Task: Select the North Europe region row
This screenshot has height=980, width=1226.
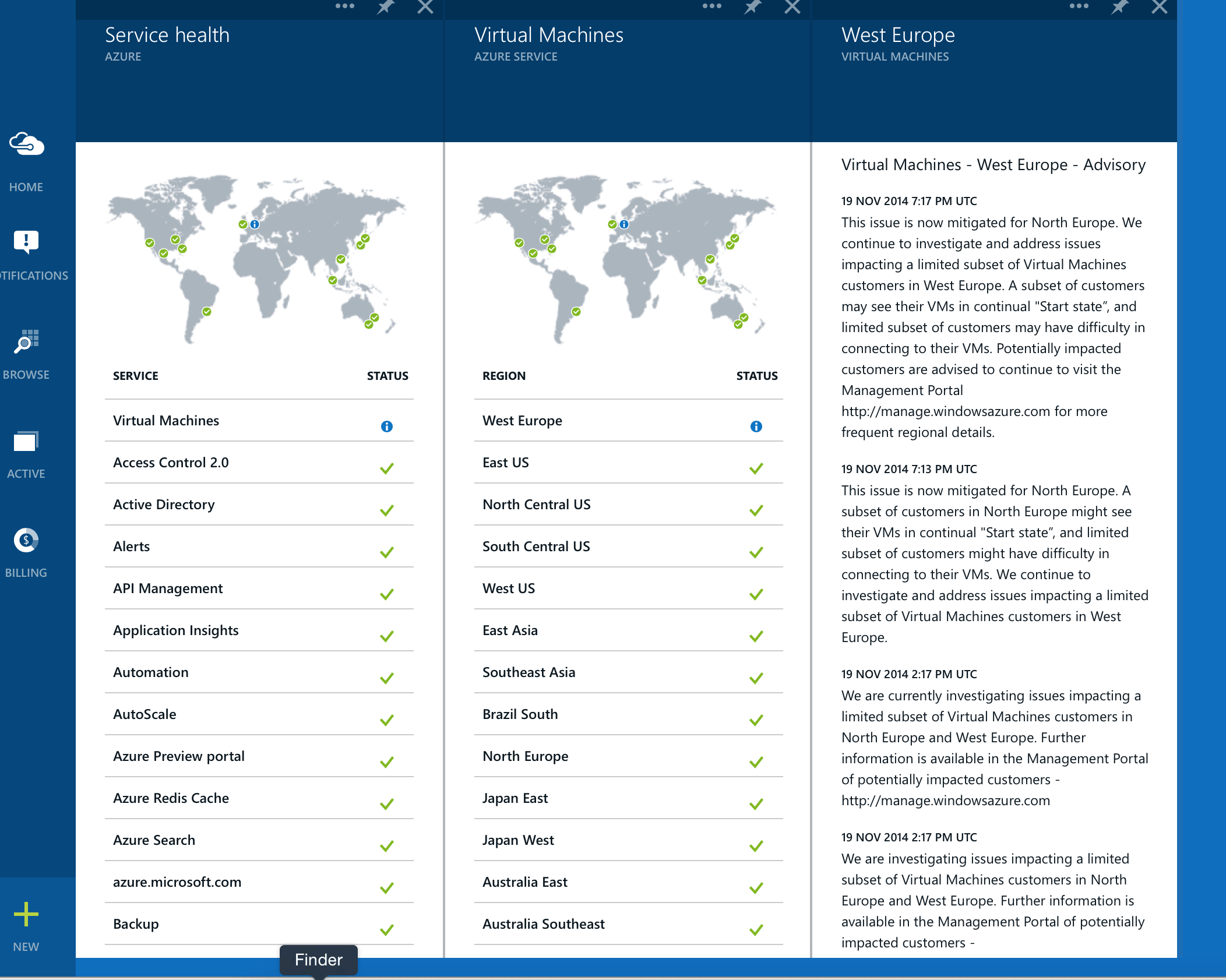Action: pos(629,756)
